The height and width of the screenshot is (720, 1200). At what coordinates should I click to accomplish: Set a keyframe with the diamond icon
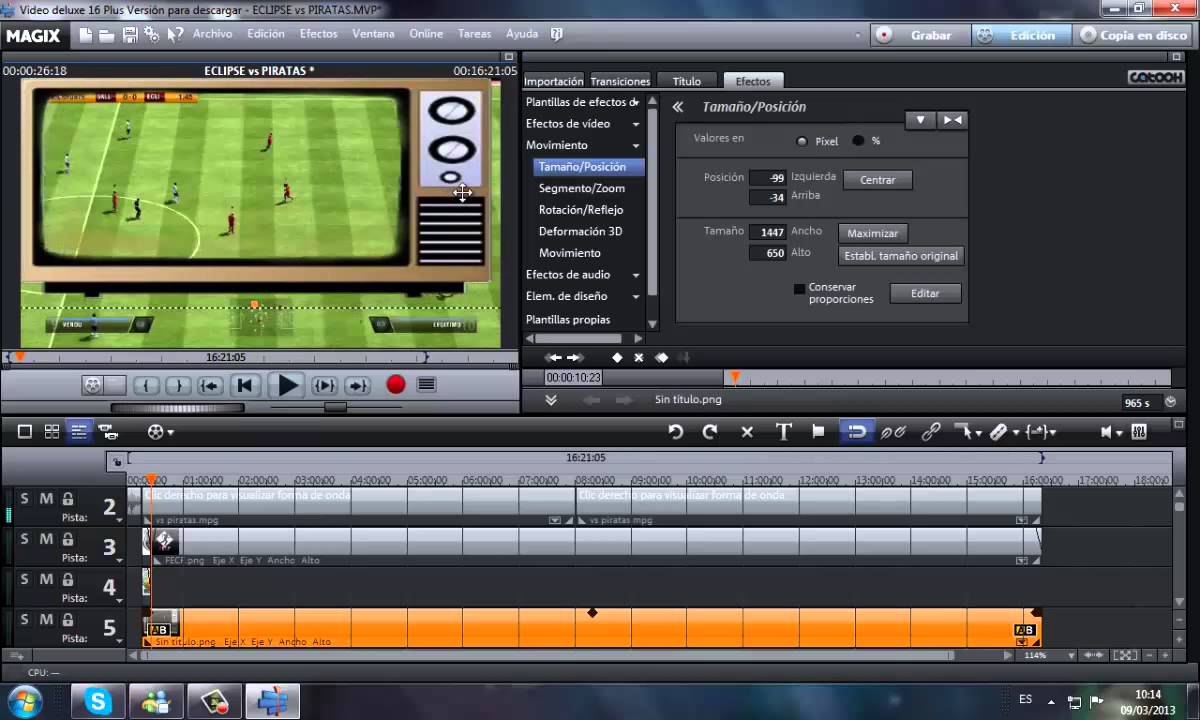(x=617, y=358)
